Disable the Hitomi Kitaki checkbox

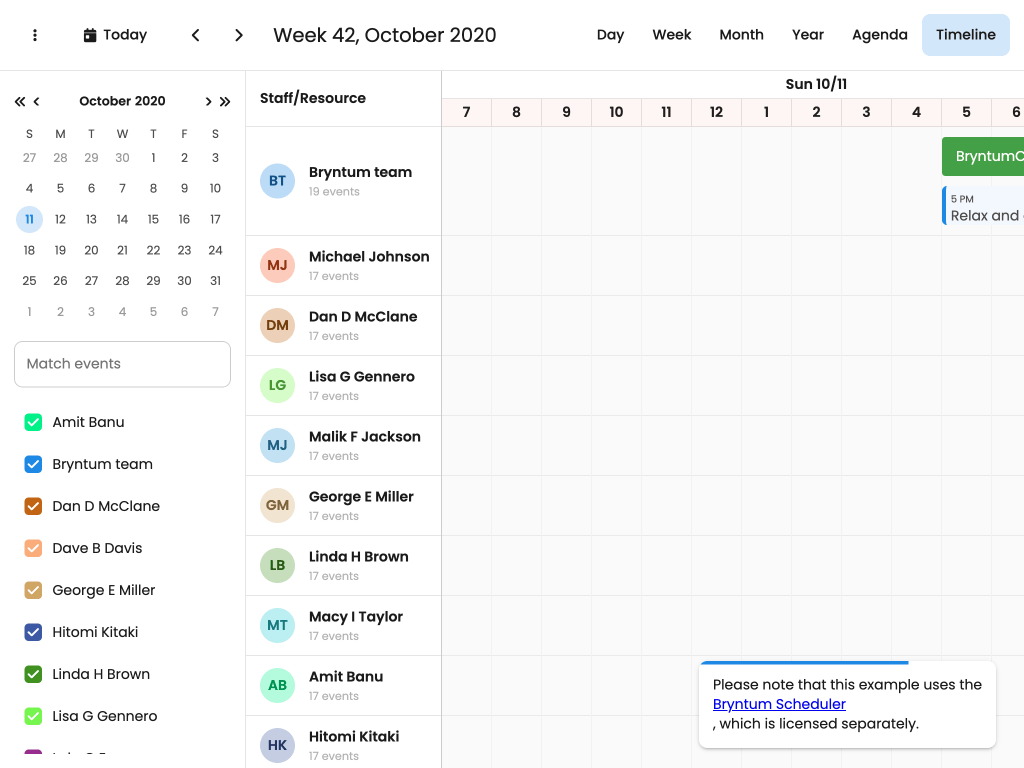click(x=33, y=632)
